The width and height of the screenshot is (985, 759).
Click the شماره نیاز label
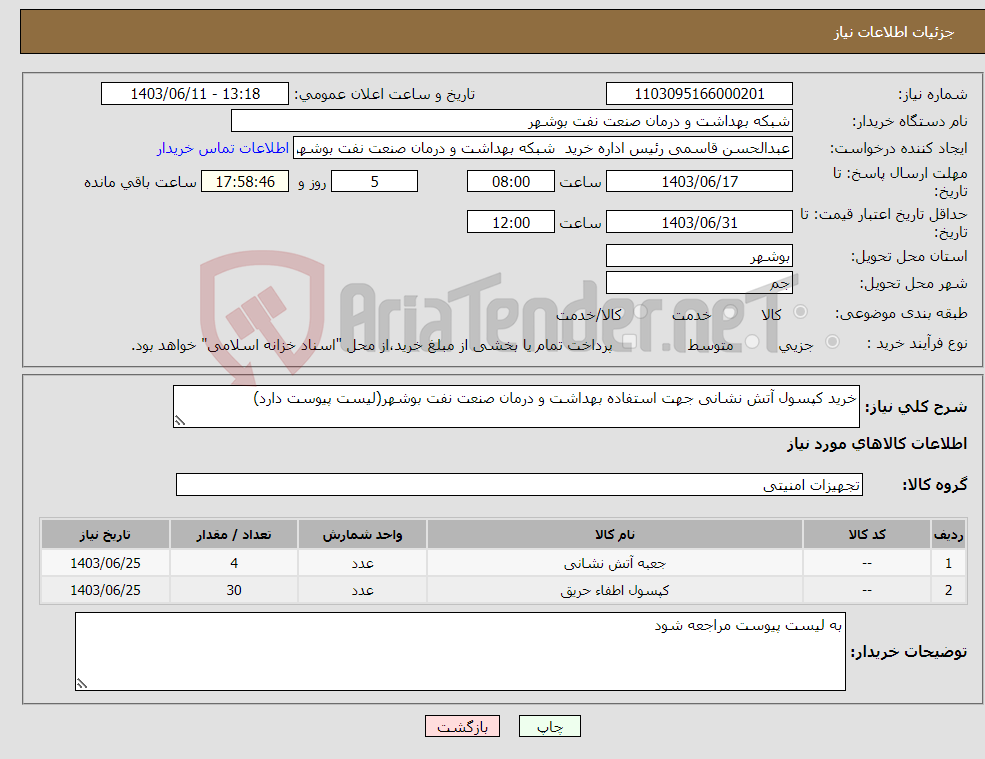tap(933, 95)
